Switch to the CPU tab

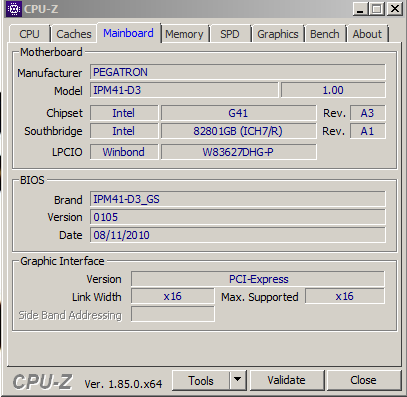(30, 34)
